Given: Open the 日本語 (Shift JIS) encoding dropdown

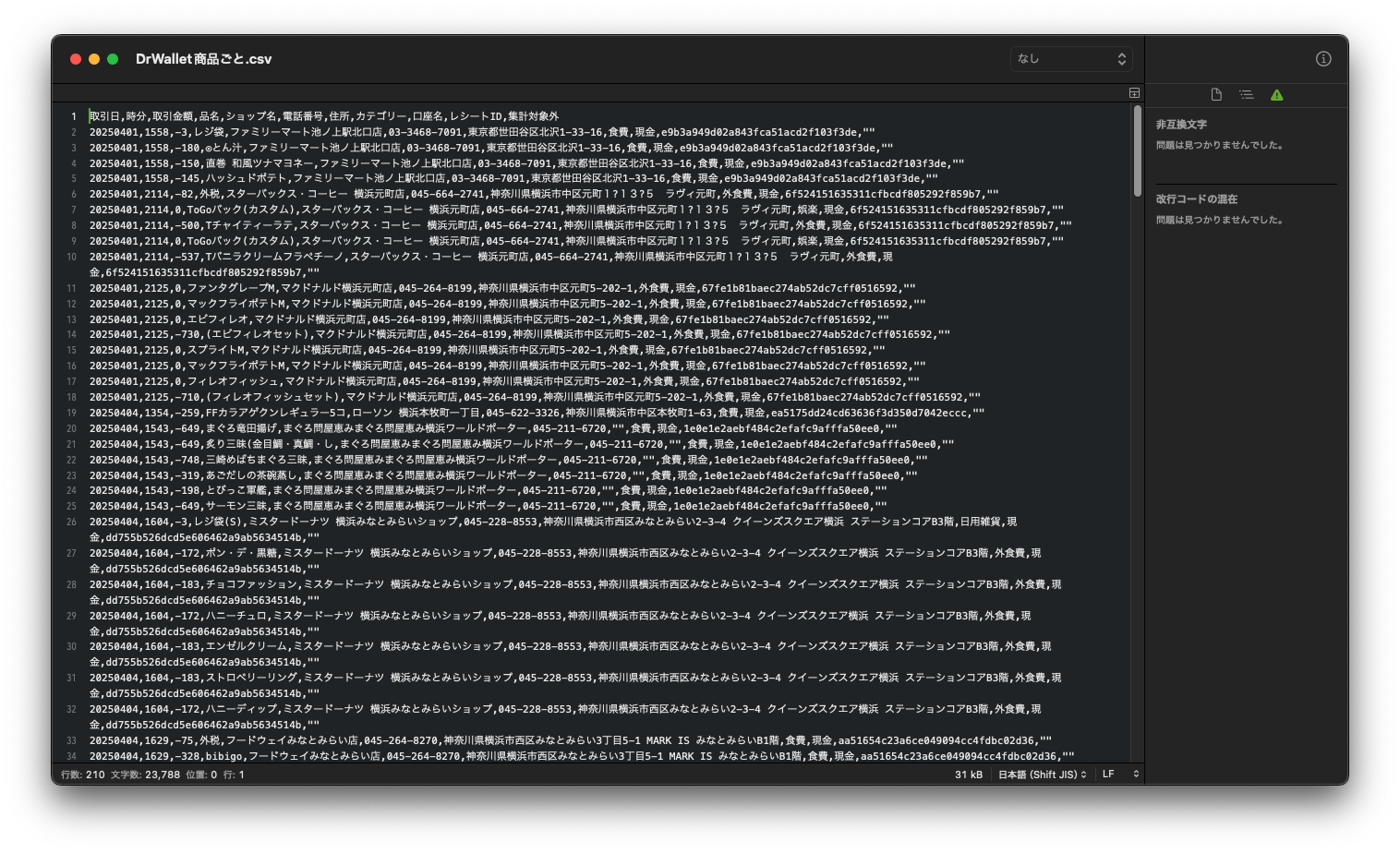Looking at the screenshot, I should pos(1040,775).
